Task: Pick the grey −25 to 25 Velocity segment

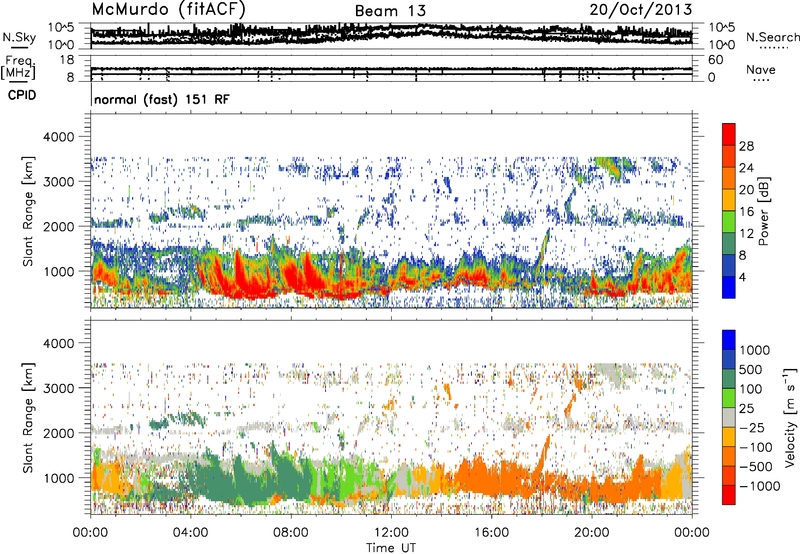Action: pyautogui.click(x=729, y=417)
